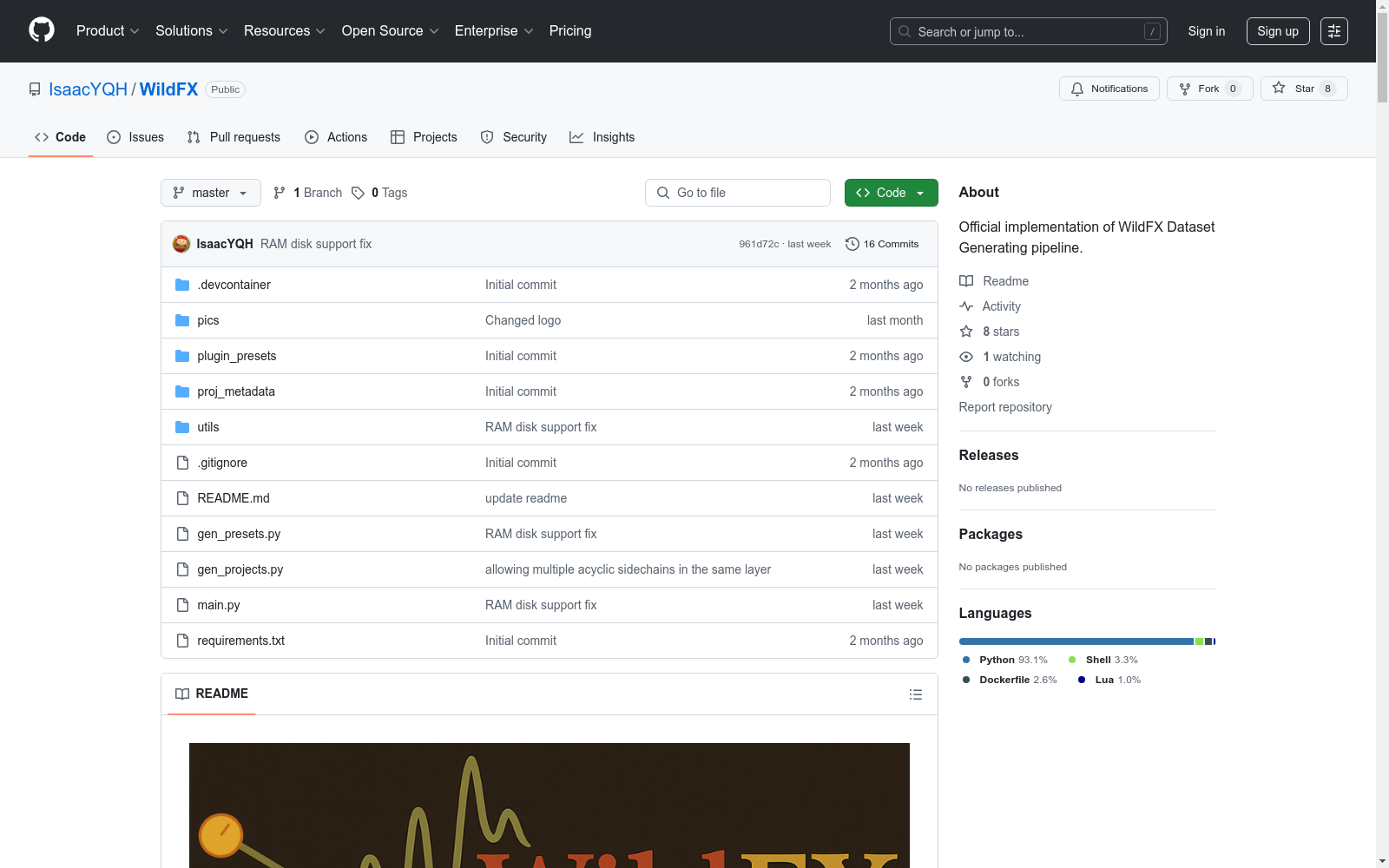
Task: Click the Go to file search field
Action: [738, 193]
